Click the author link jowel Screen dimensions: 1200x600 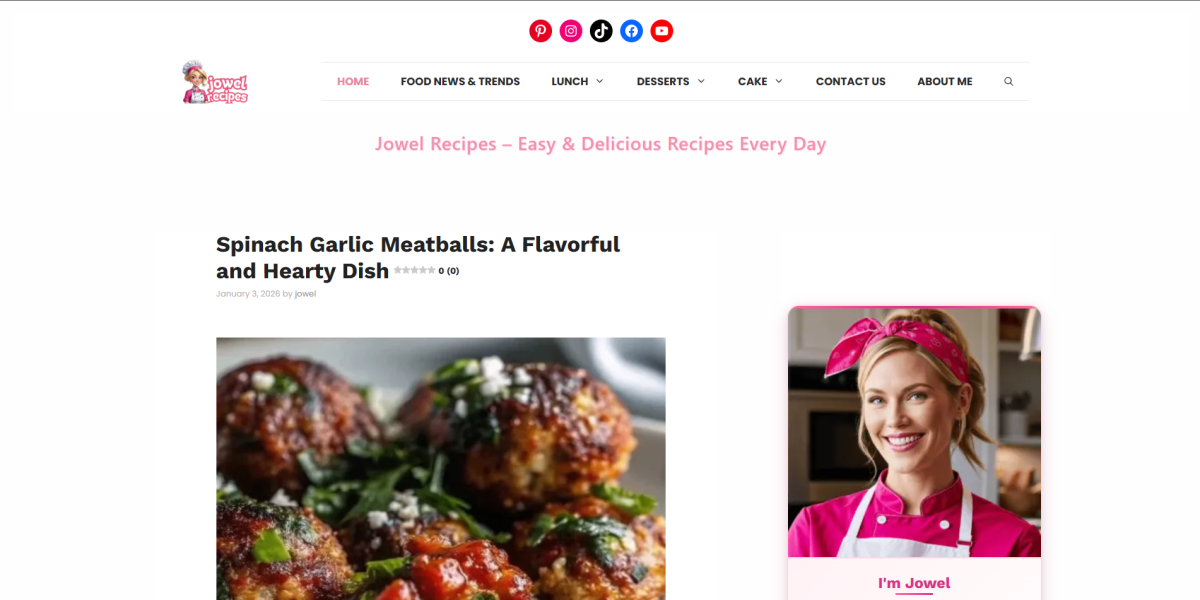click(305, 294)
